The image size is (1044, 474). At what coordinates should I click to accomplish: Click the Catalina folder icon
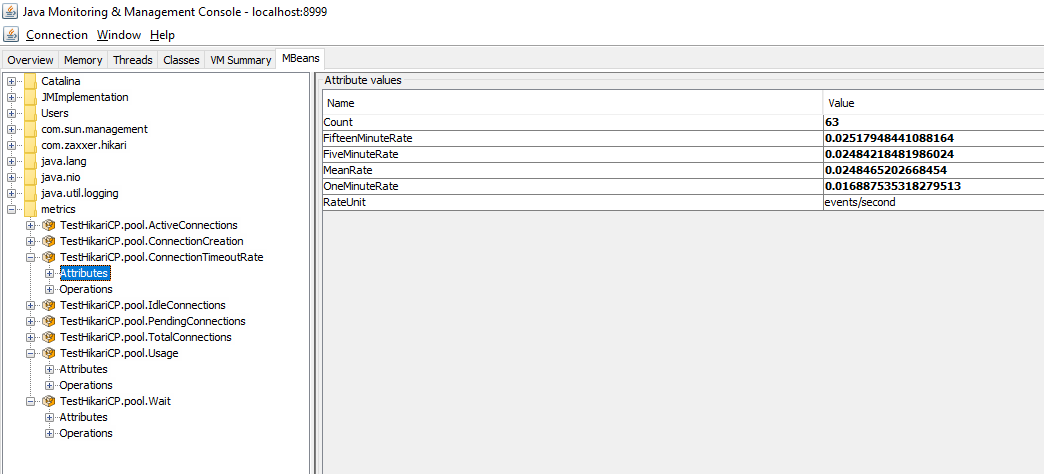point(31,81)
